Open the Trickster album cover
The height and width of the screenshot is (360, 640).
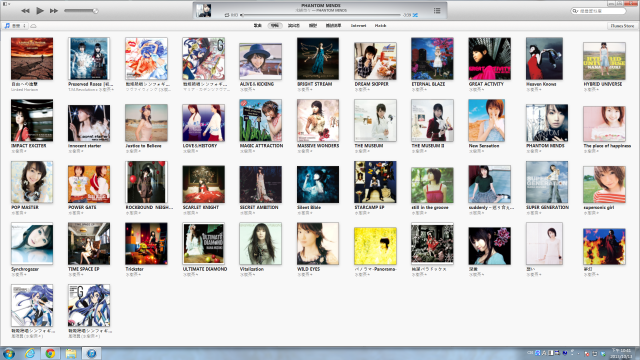tap(146, 243)
